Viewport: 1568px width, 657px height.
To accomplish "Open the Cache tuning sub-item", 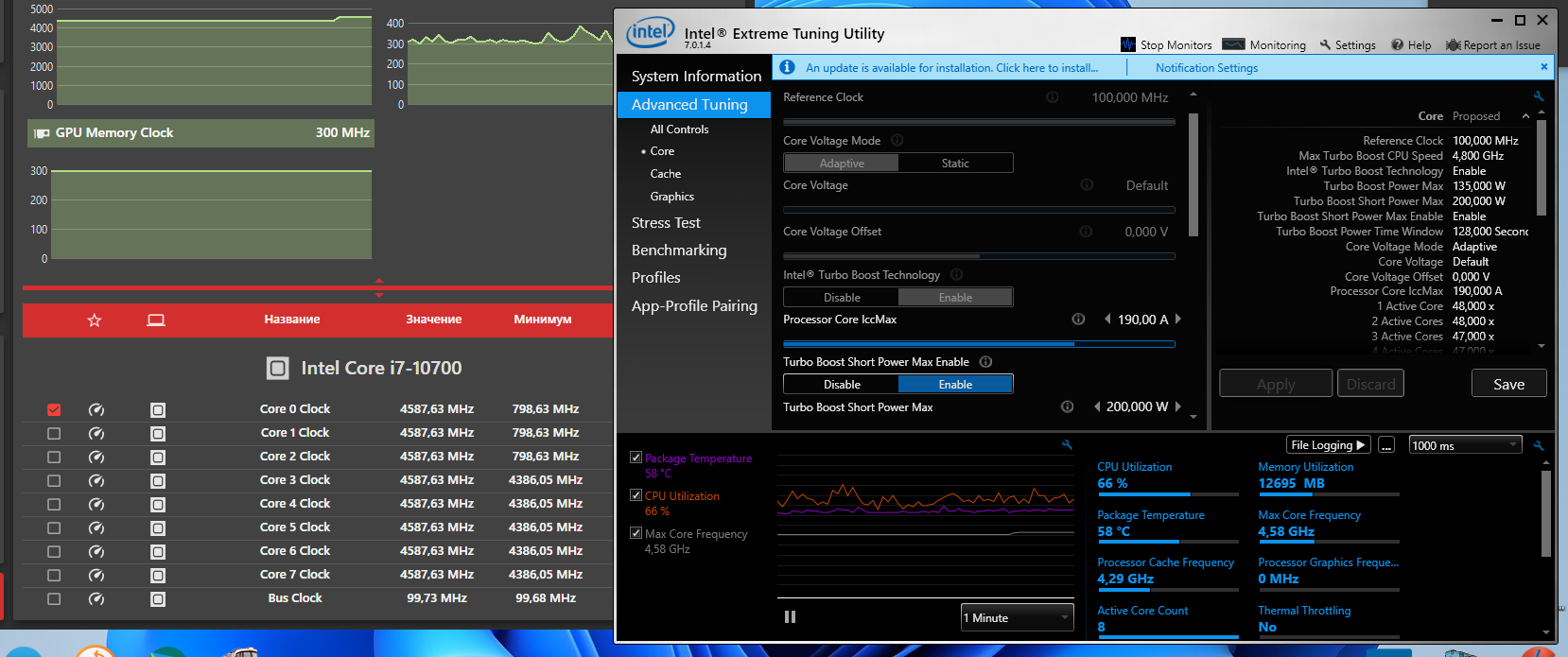I will coord(666,174).
